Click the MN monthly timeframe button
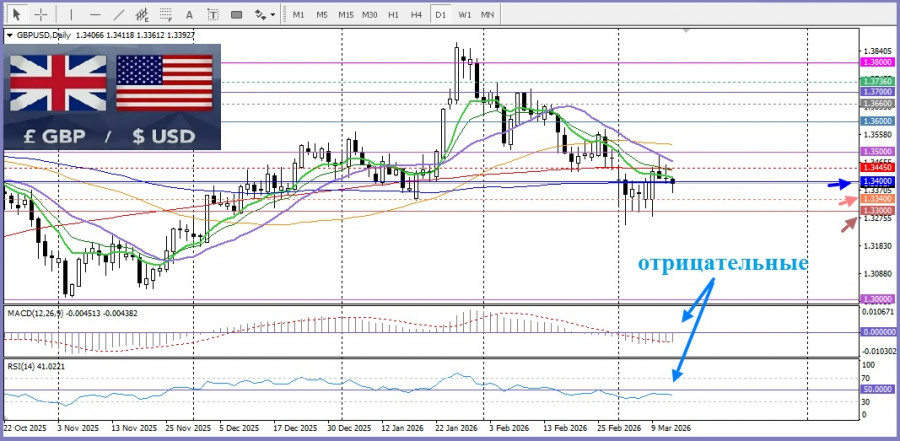Screen dimensions: 900x441 (x=487, y=15)
